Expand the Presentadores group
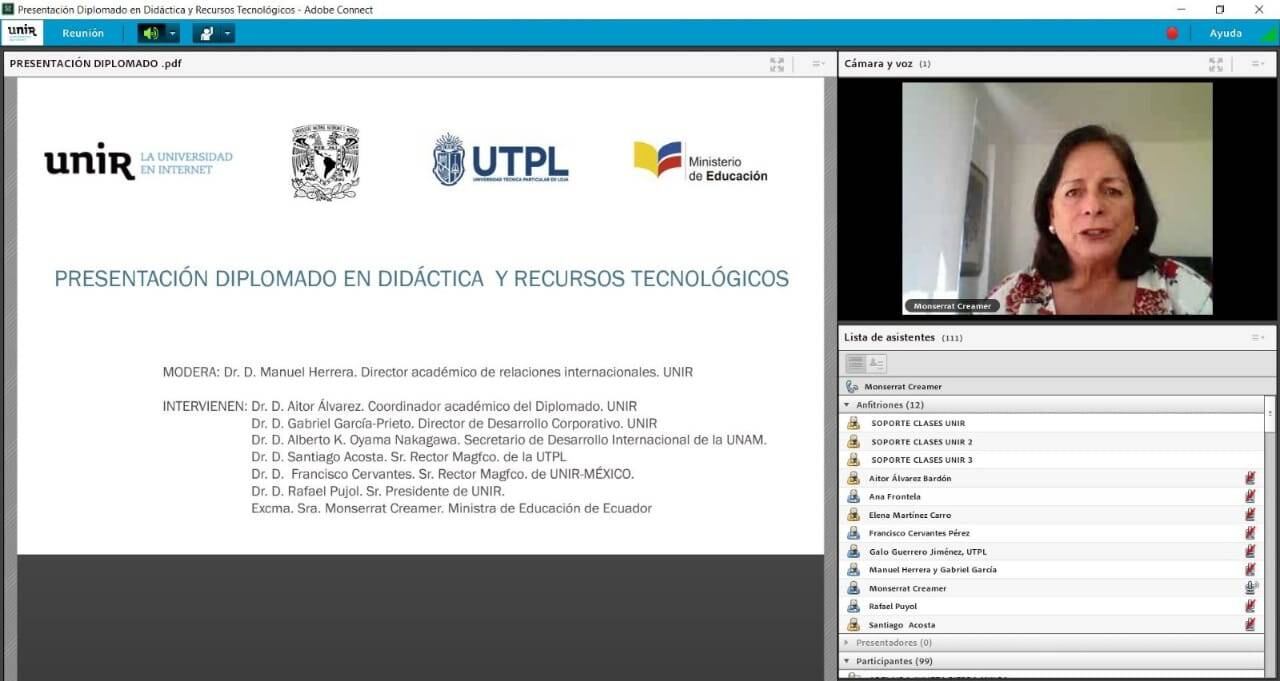1280x681 pixels. pyautogui.click(x=848, y=643)
